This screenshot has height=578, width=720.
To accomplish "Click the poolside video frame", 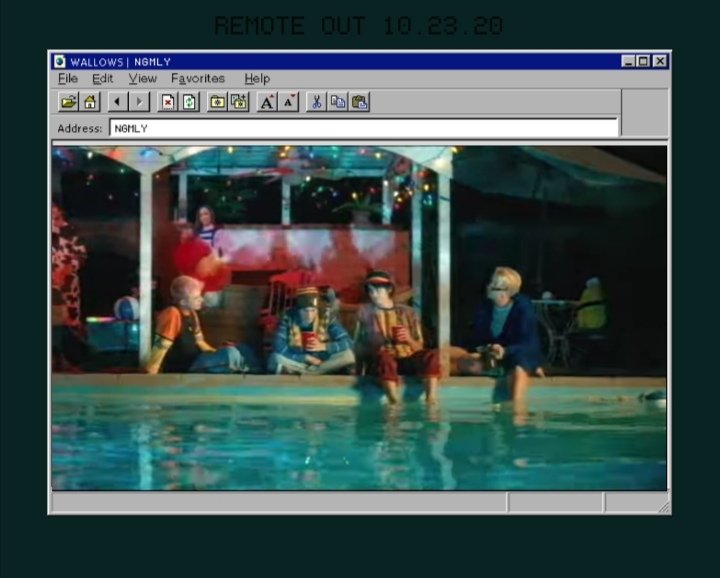I will click(x=359, y=318).
